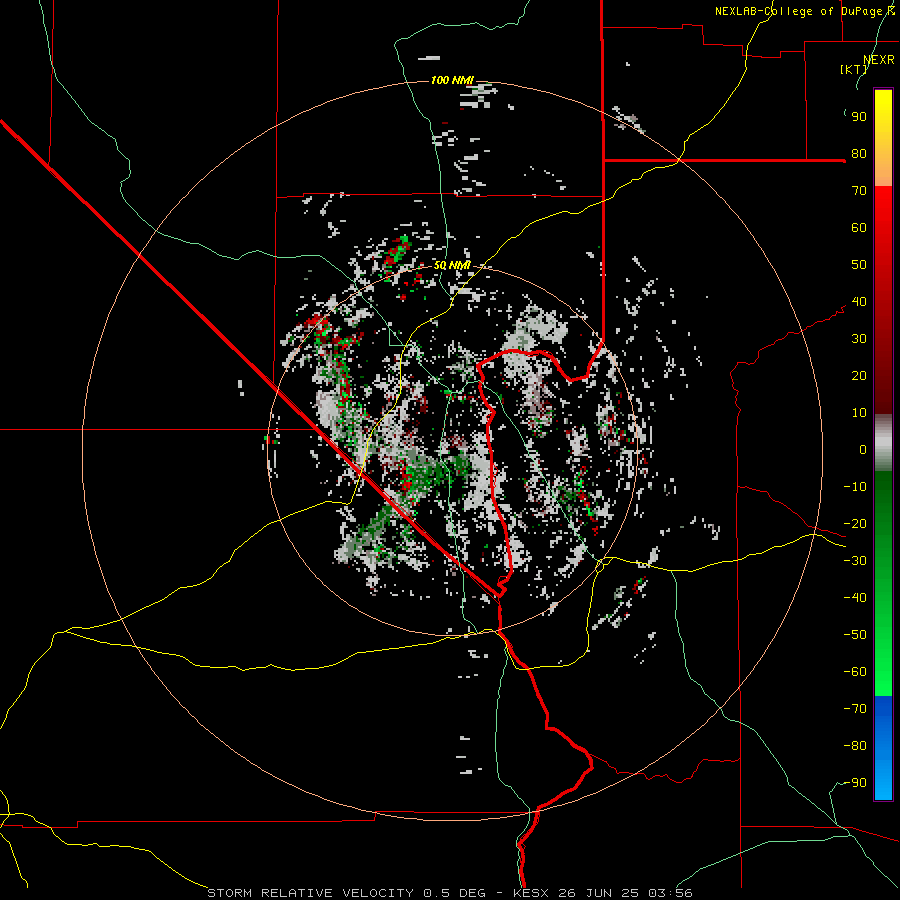Click the [KT] units label
The height and width of the screenshot is (900, 900).
coord(853,69)
